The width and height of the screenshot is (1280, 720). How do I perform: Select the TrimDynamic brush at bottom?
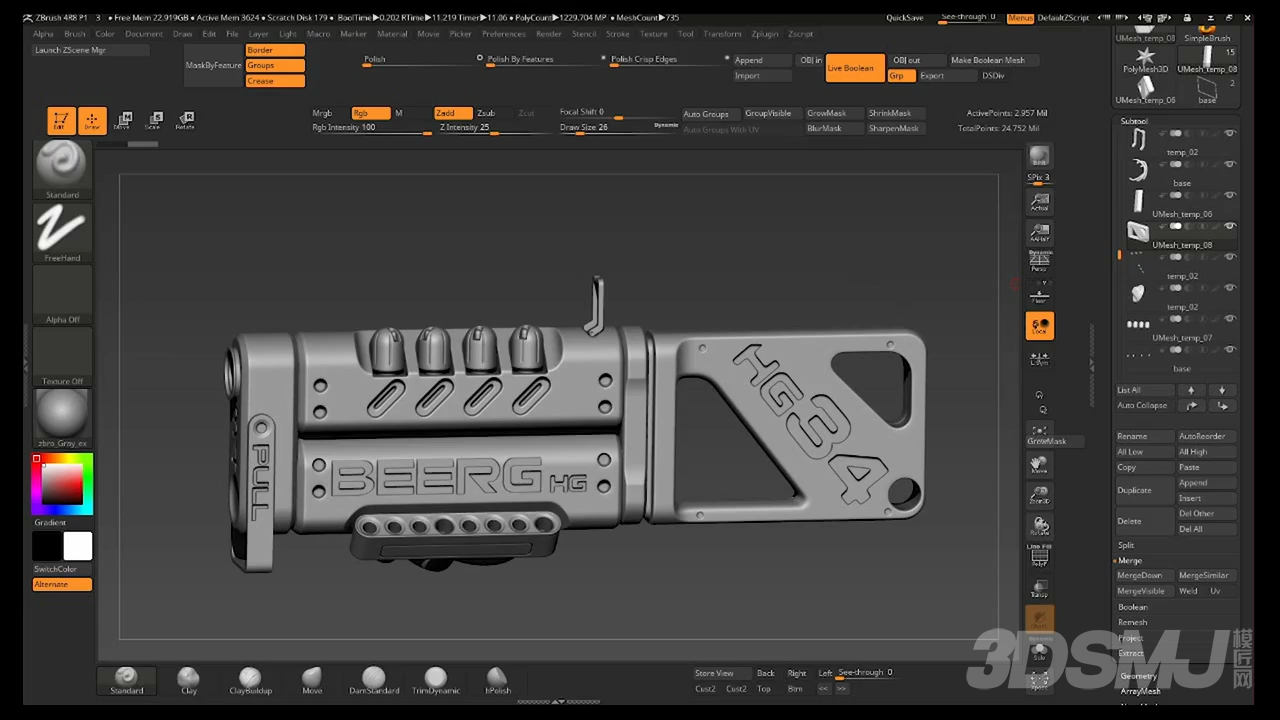point(436,680)
